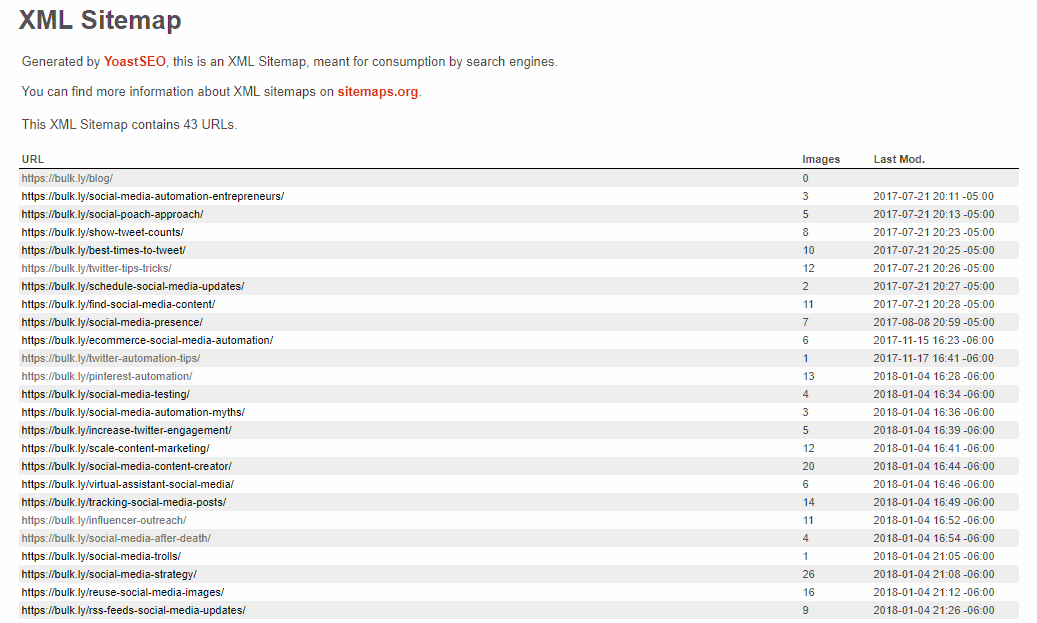Open the social-media-trolls URL
The image size is (1037, 623).
(101, 556)
